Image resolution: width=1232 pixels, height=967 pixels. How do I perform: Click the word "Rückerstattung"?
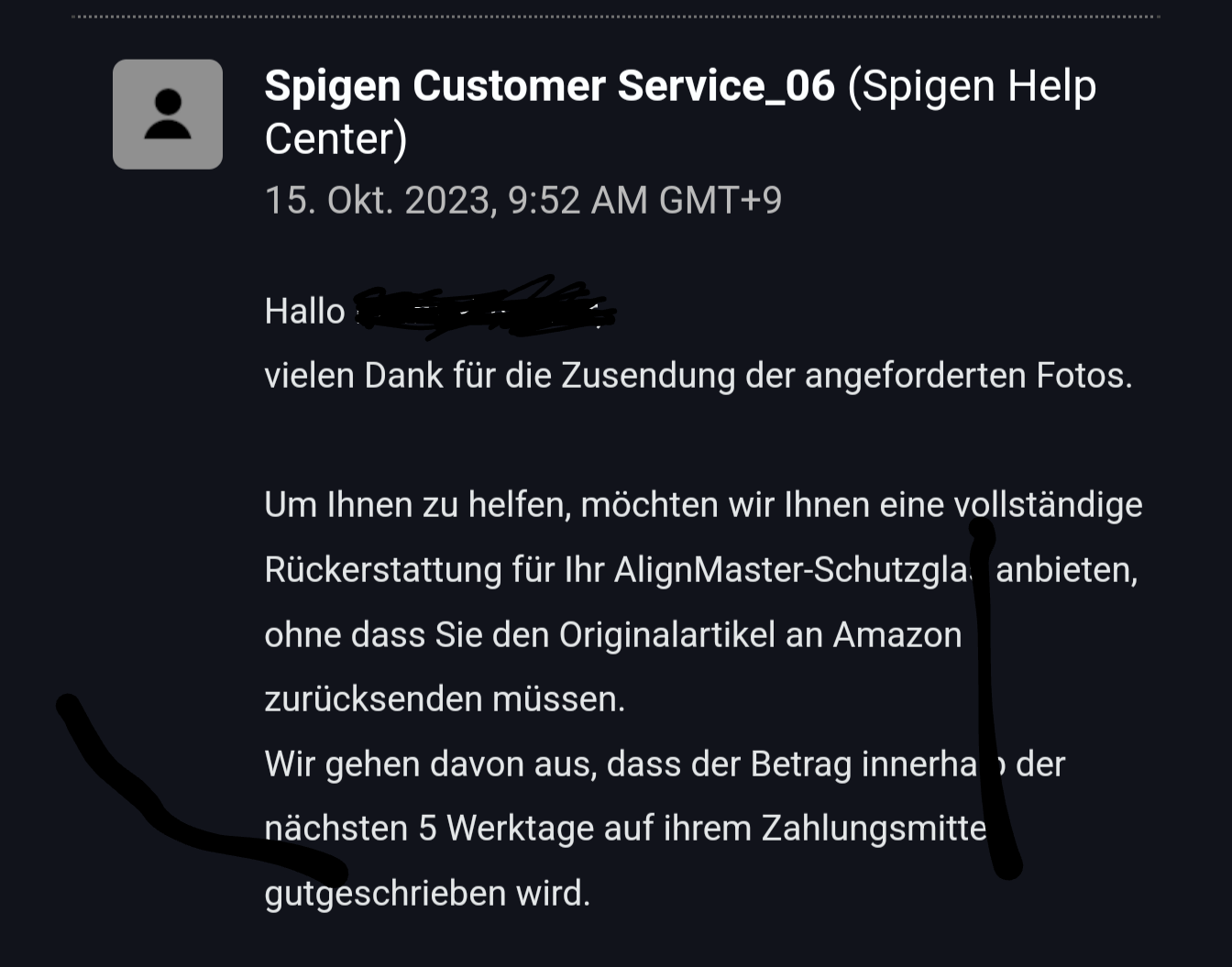[382, 570]
